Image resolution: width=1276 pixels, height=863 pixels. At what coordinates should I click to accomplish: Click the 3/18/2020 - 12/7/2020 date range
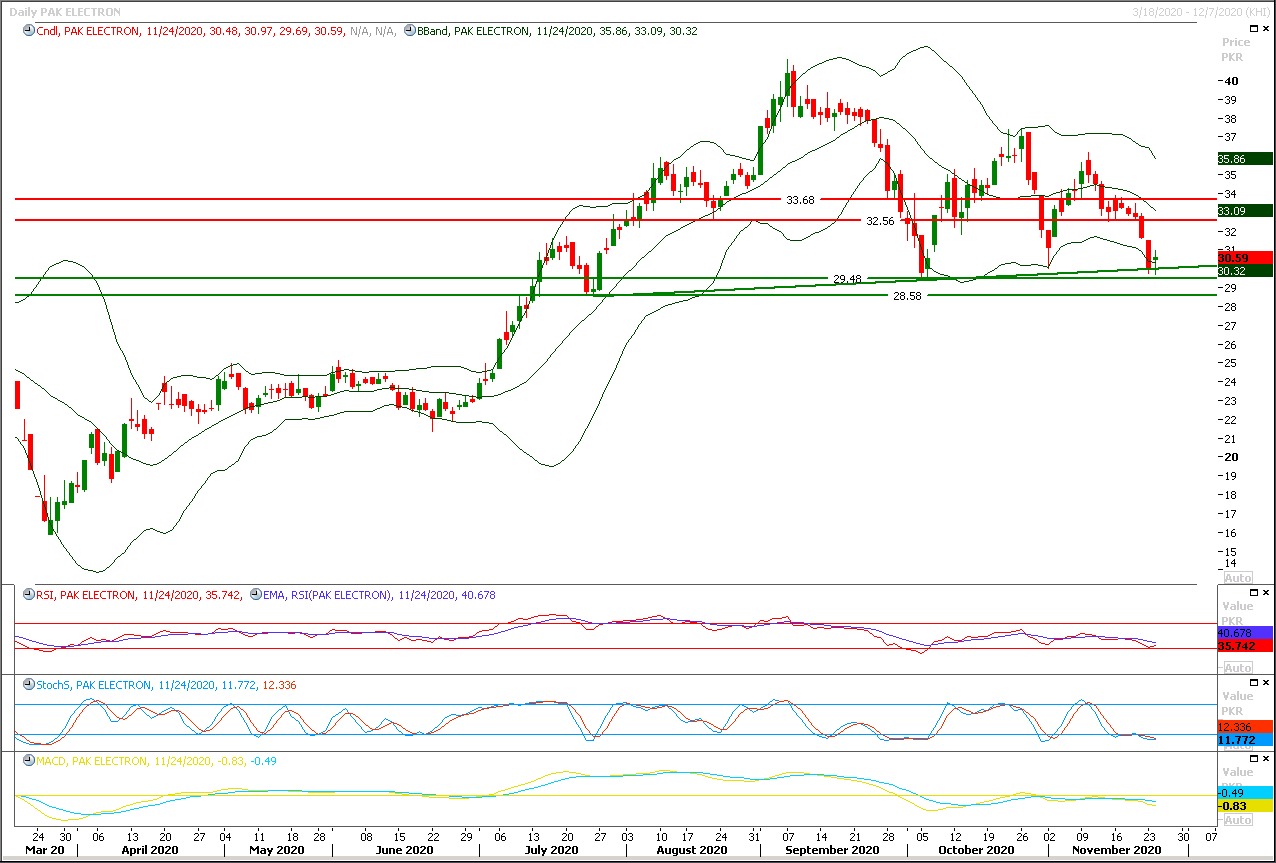click(x=1201, y=11)
